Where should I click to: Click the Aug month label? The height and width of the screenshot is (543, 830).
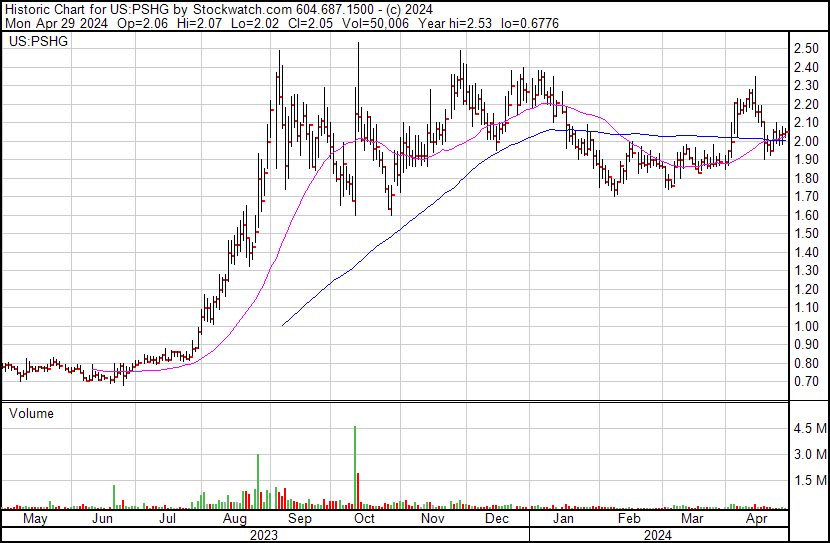pyautogui.click(x=234, y=519)
